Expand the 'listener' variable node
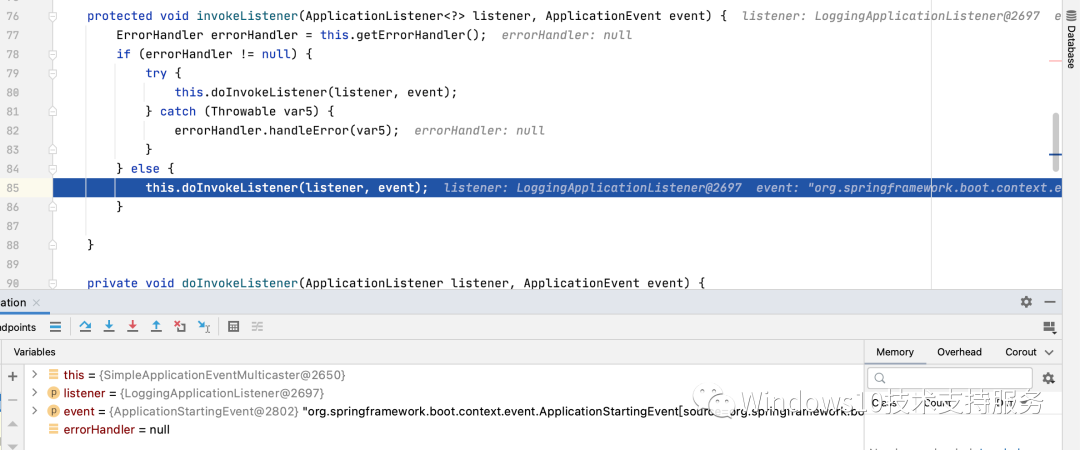The height and width of the screenshot is (450, 1080). 34,393
